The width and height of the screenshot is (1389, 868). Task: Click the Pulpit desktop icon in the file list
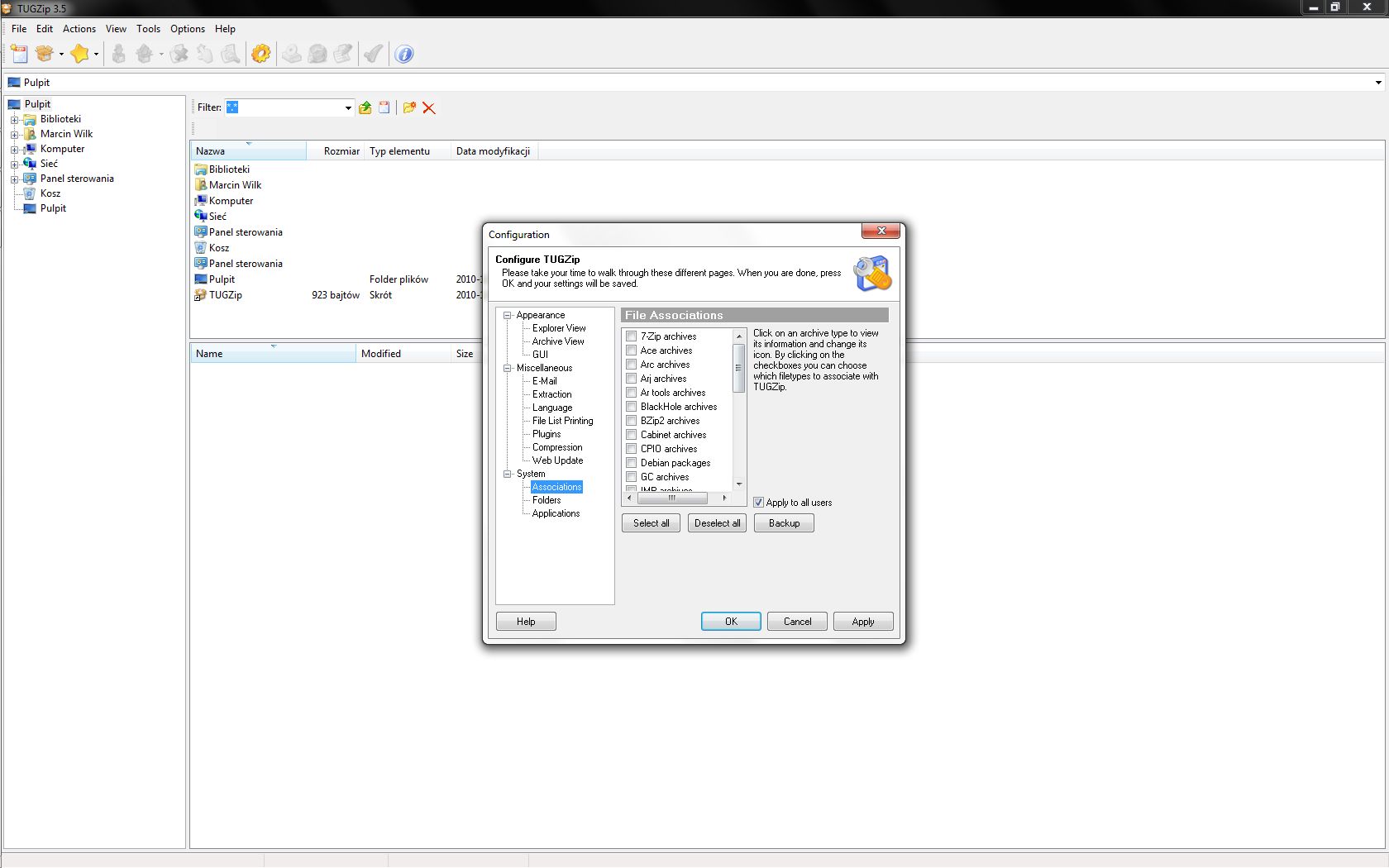point(201,279)
